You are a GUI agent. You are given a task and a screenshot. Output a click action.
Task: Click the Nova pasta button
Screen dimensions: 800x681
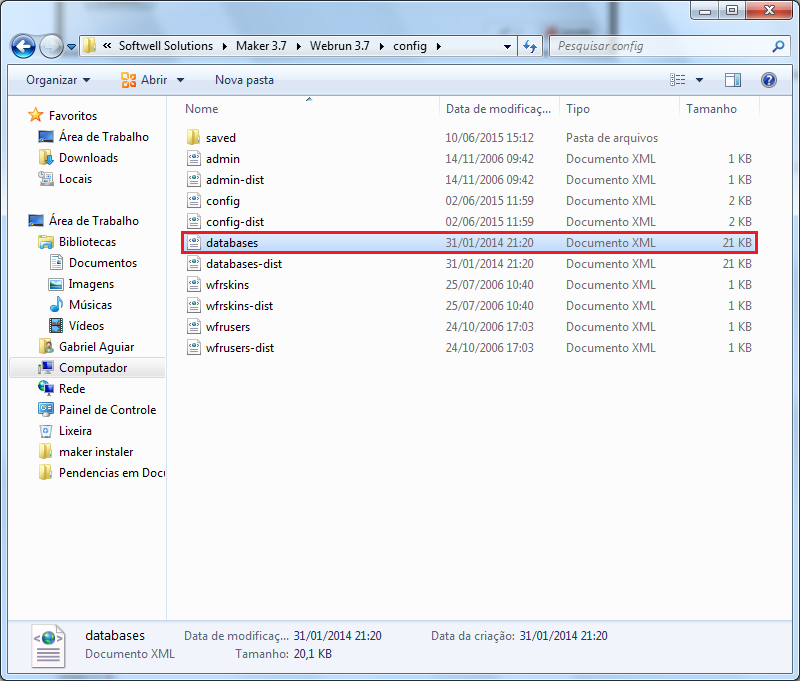tap(244, 80)
